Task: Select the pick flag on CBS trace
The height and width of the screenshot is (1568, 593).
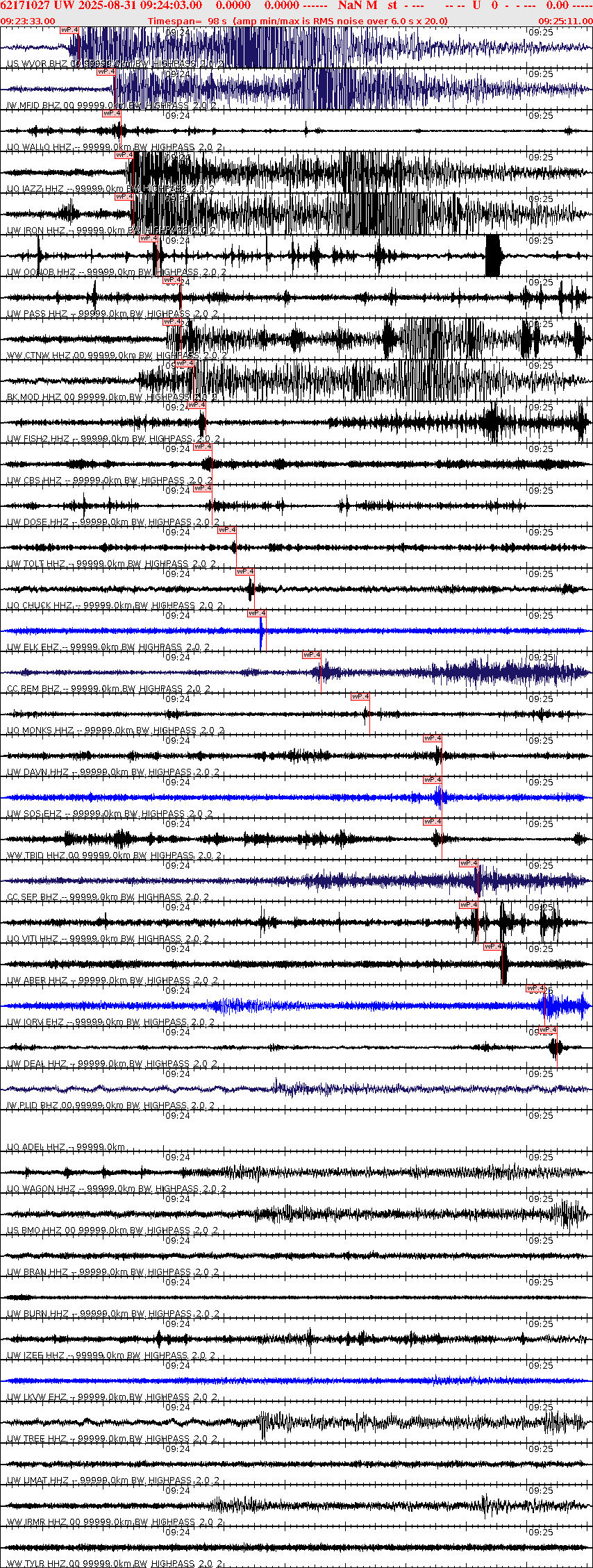Action: tap(202, 447)
